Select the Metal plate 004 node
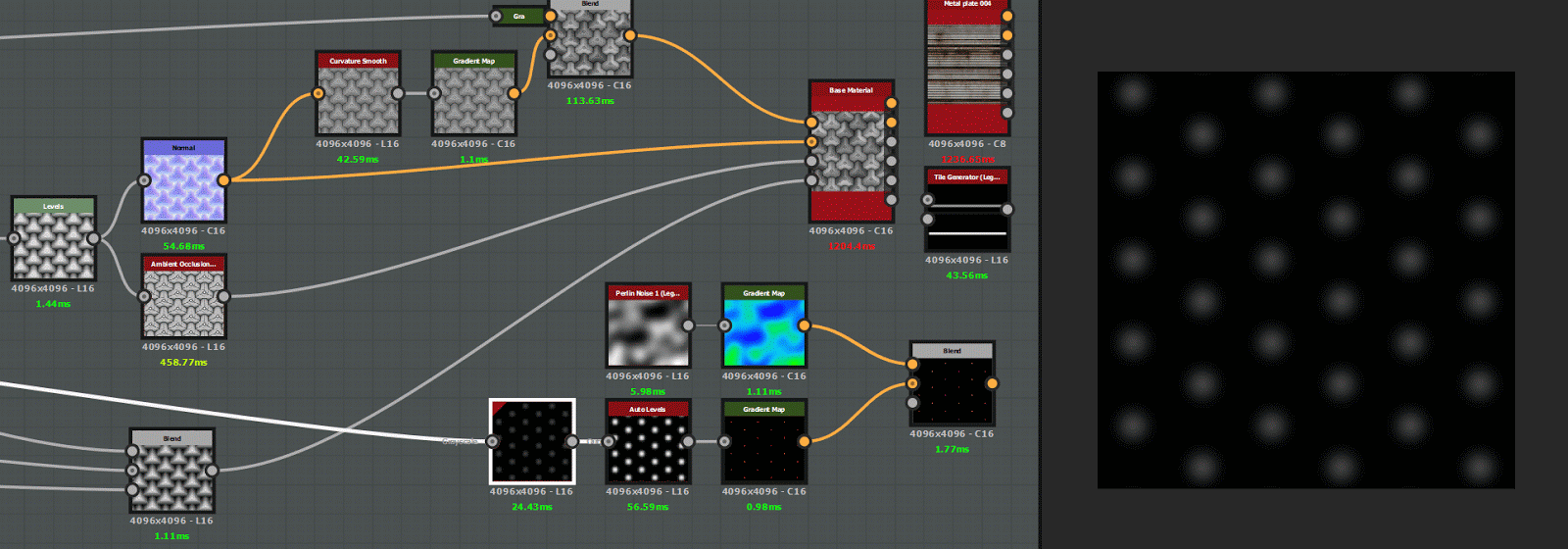Viewport: 1568px width, 549px height. [x=967, y=67]
